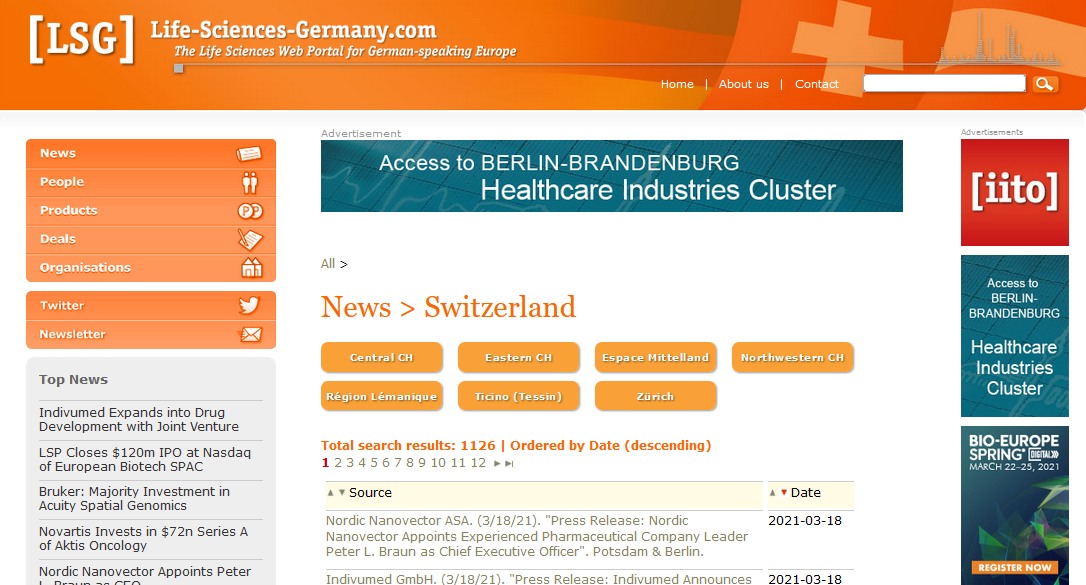
Task: Click the red [iito] advertisement
Action: (1015, 192)
